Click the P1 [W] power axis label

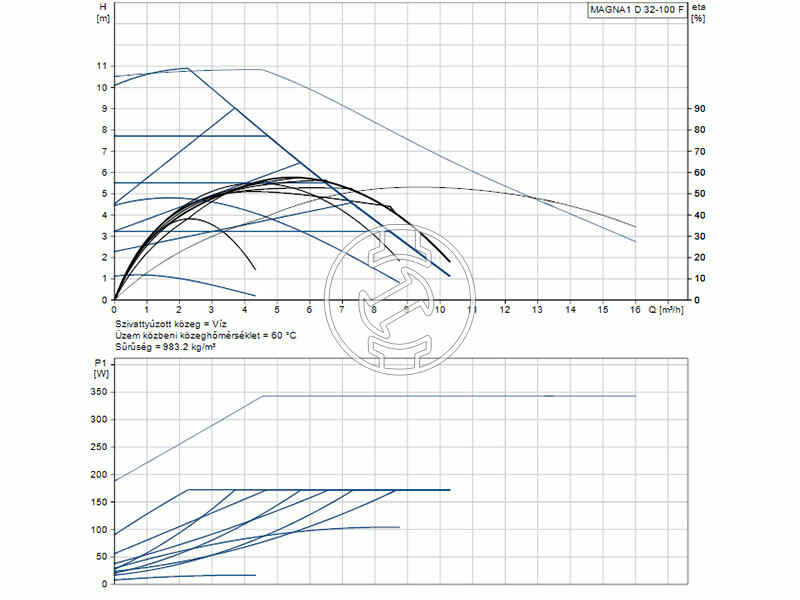(101, 366)
